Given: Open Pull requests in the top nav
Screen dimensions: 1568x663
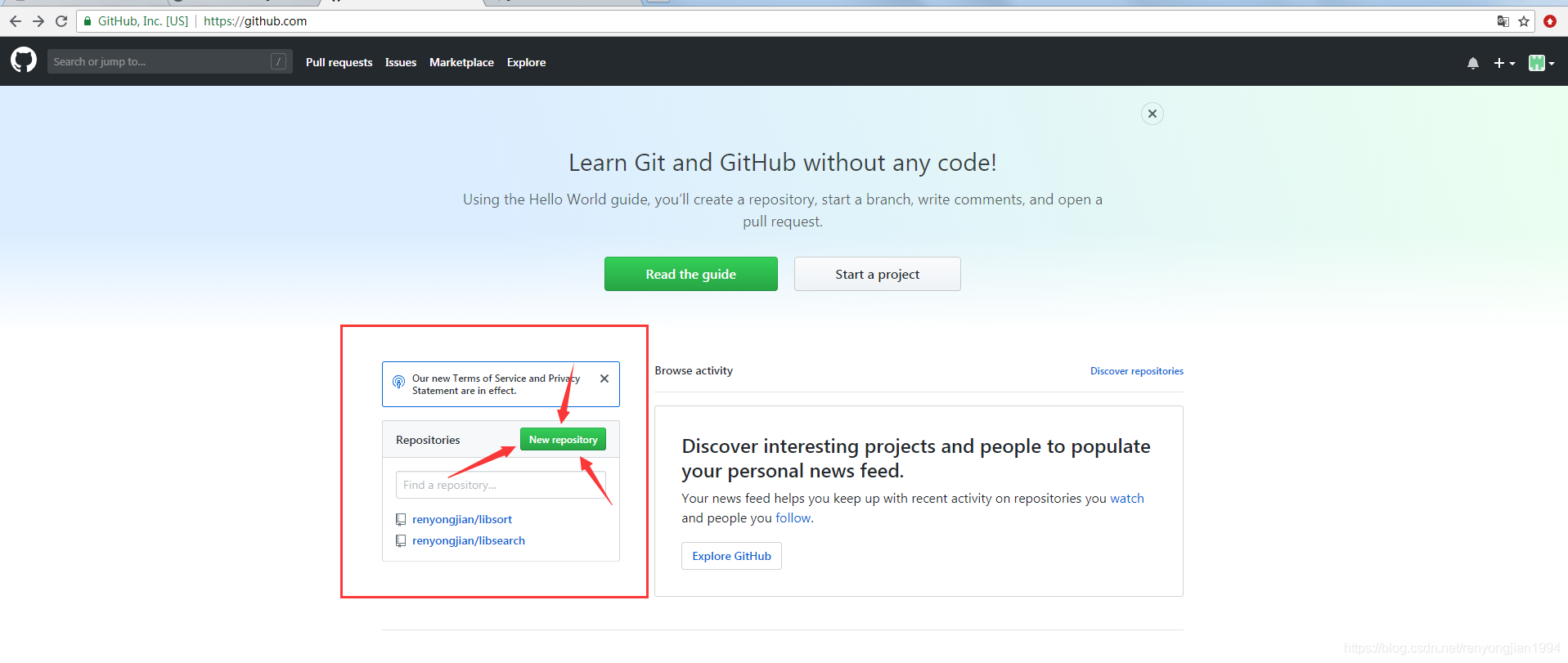Looking at the screenshot, I should click(x=339, y=62).
